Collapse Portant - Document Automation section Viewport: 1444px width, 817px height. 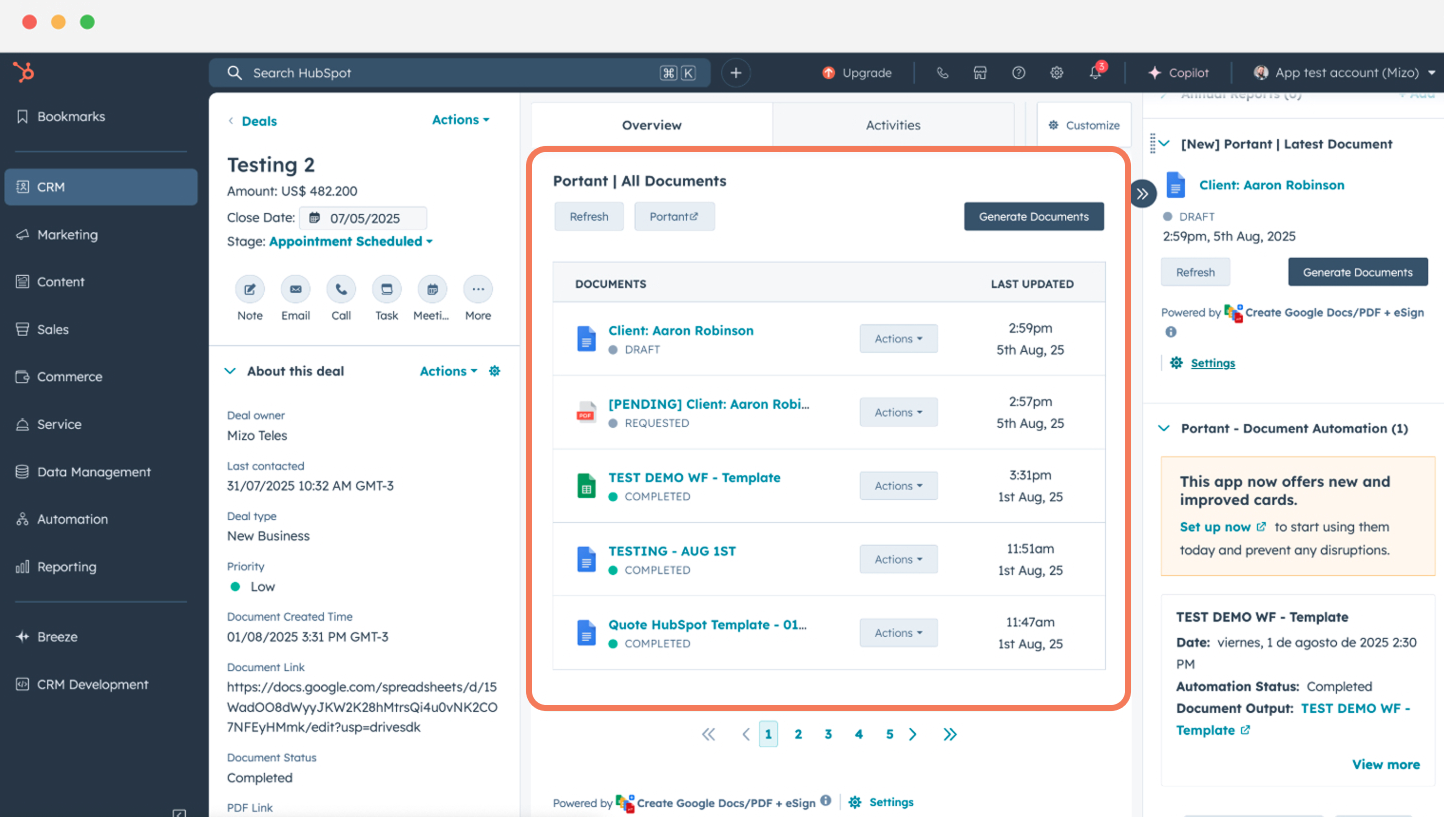click(1163, 428)
